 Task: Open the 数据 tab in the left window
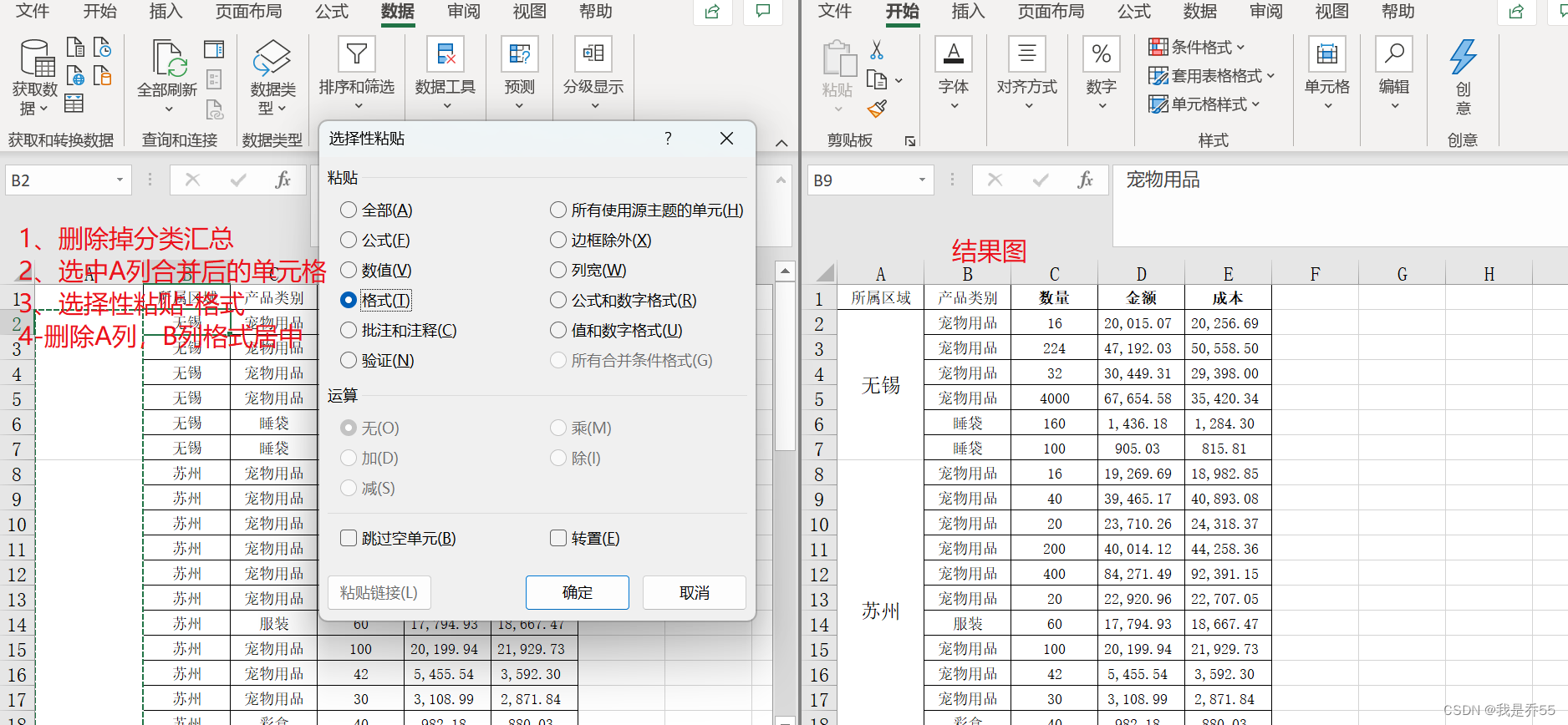coord(398,12)
